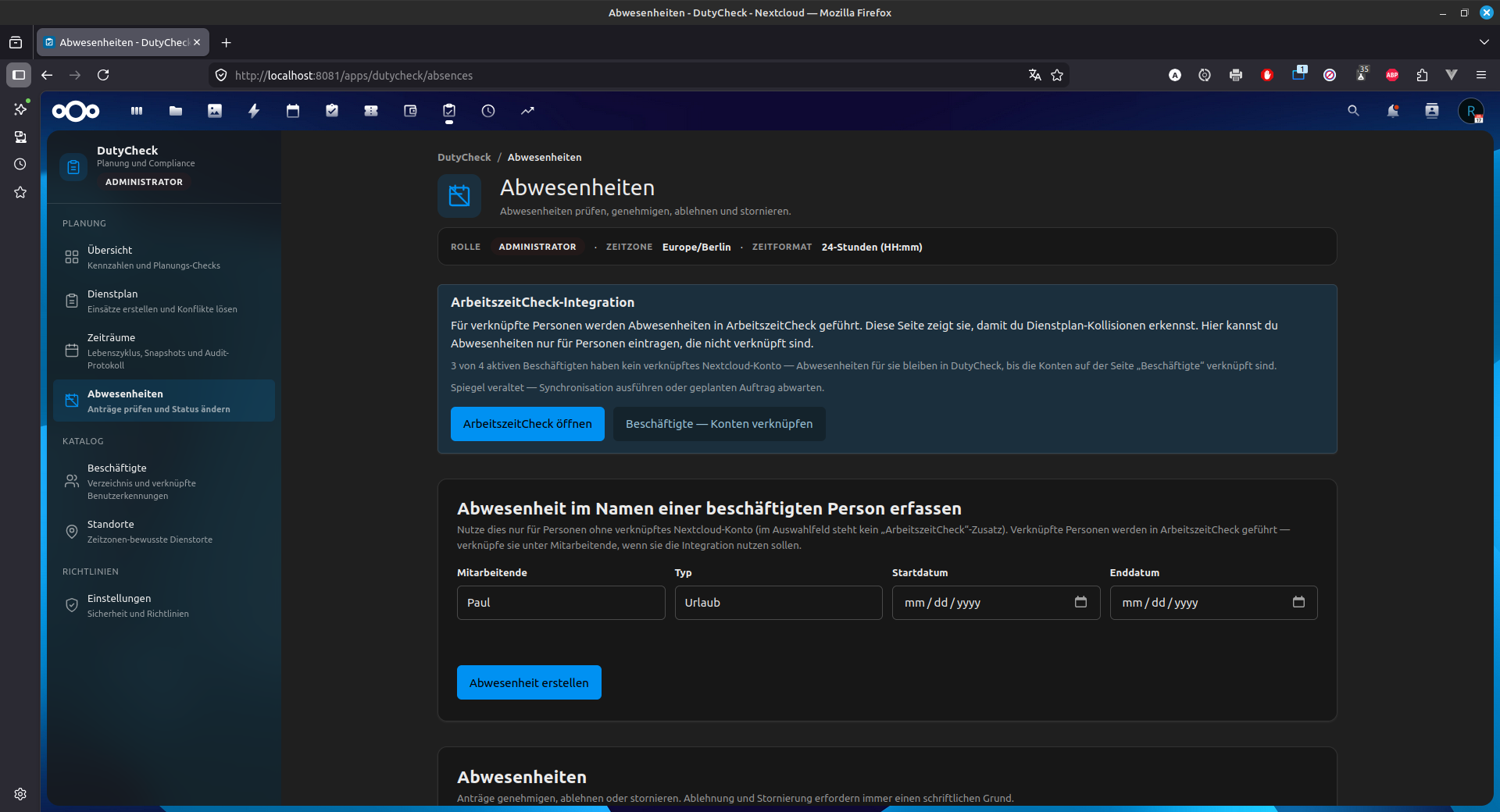Open the Tasks checkmark app icon
The image size is (1500, 812).
(x=332, y=111)
